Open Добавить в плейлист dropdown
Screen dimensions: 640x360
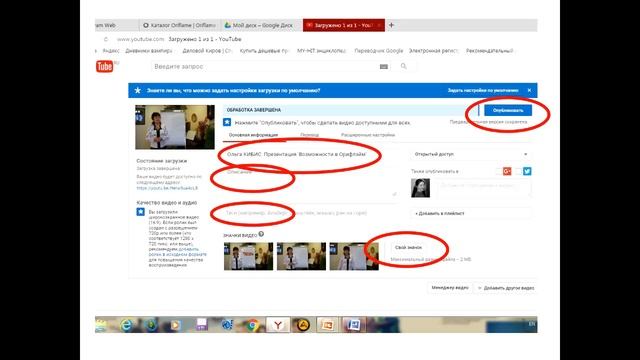pos(471,213)
